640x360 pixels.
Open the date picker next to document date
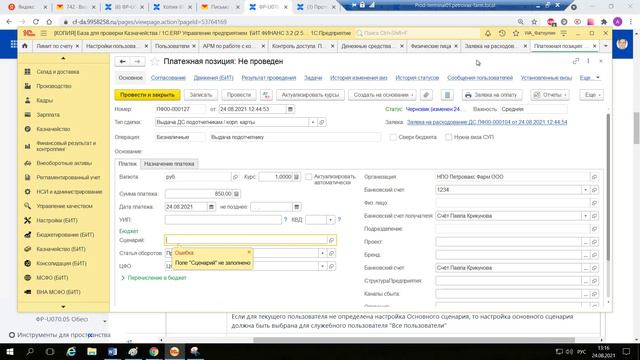click(x=290, y=109)
